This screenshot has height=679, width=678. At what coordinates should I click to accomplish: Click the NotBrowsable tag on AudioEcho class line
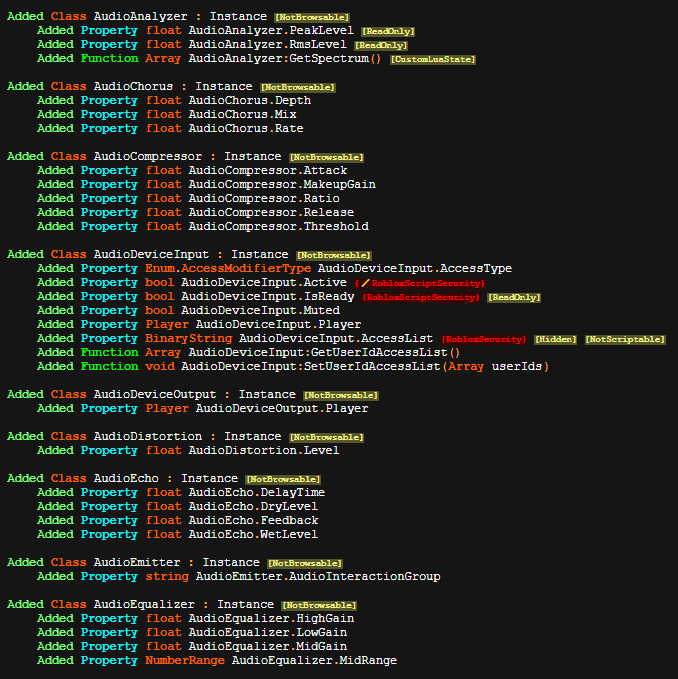283,479
